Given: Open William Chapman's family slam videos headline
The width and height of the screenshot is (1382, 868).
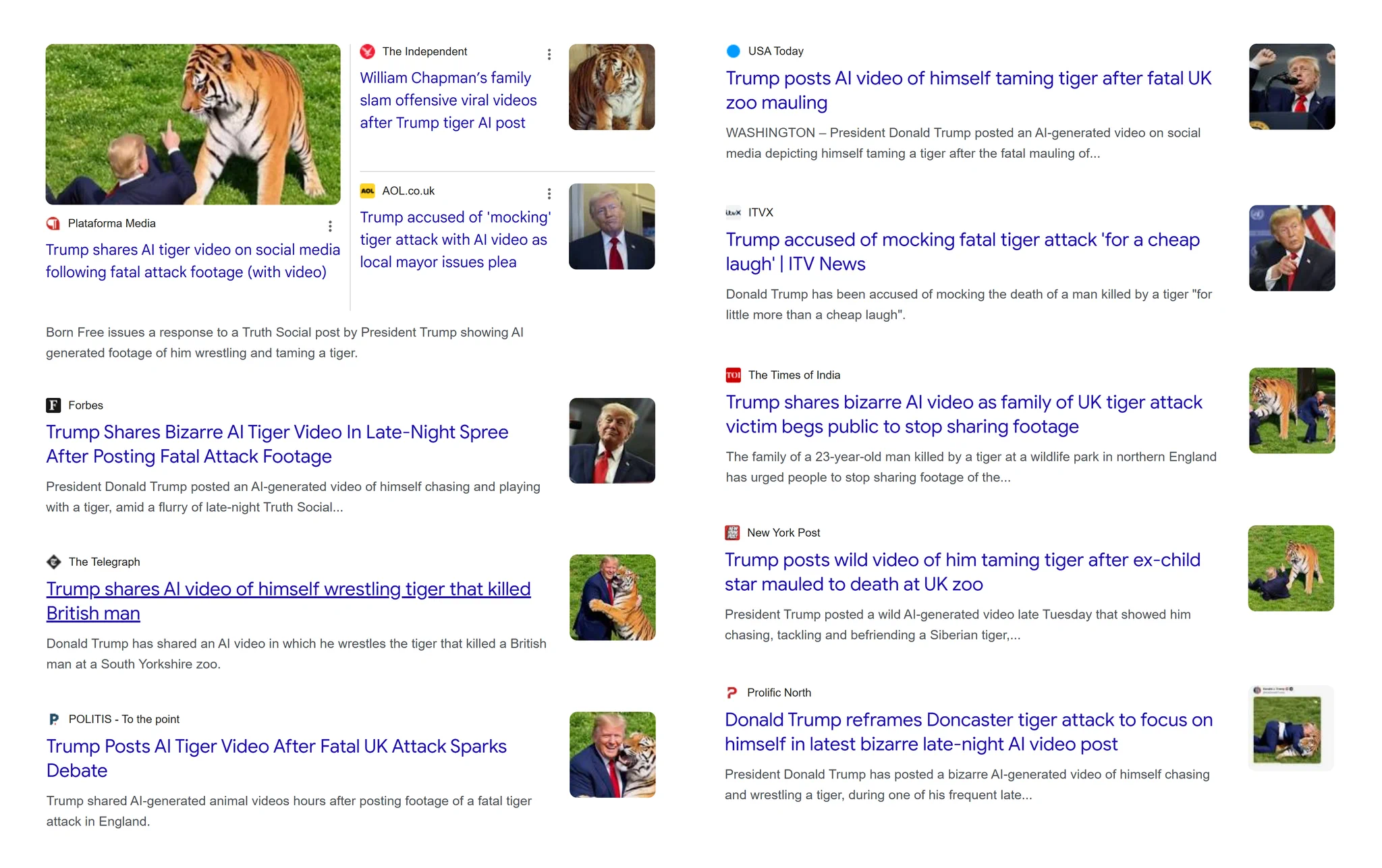Looking at the screenshot, I should pyautogui.click(x=448, y=100).
